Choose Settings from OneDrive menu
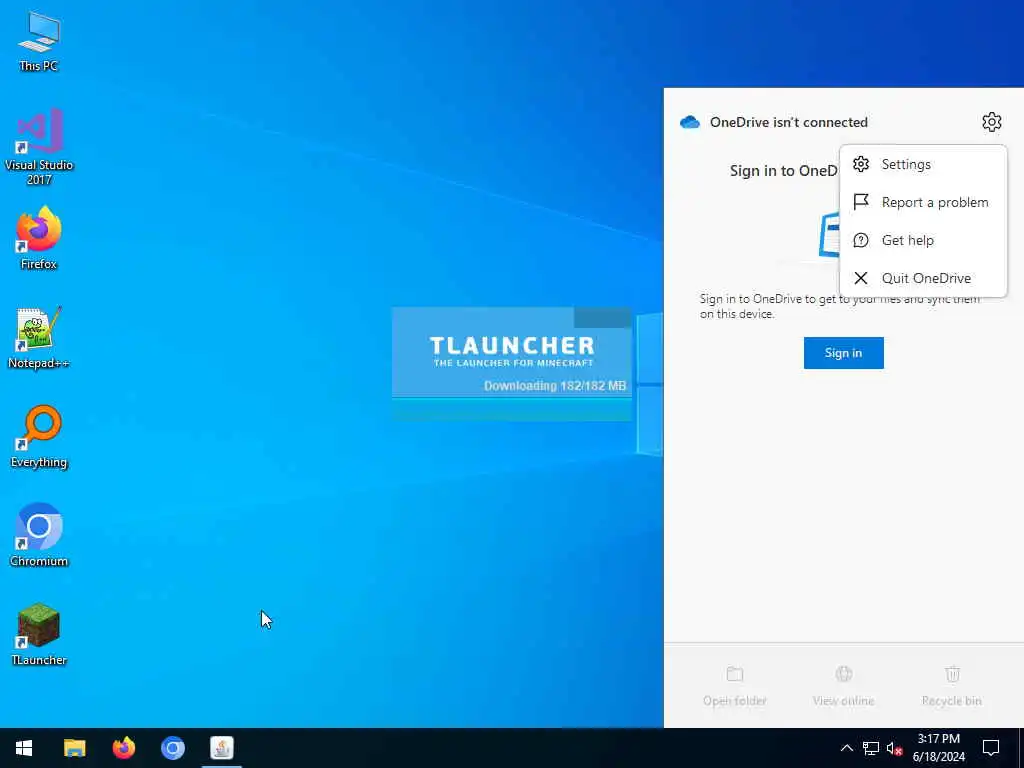Screen dimensions: 1024x768 click(x=923, y=165)
